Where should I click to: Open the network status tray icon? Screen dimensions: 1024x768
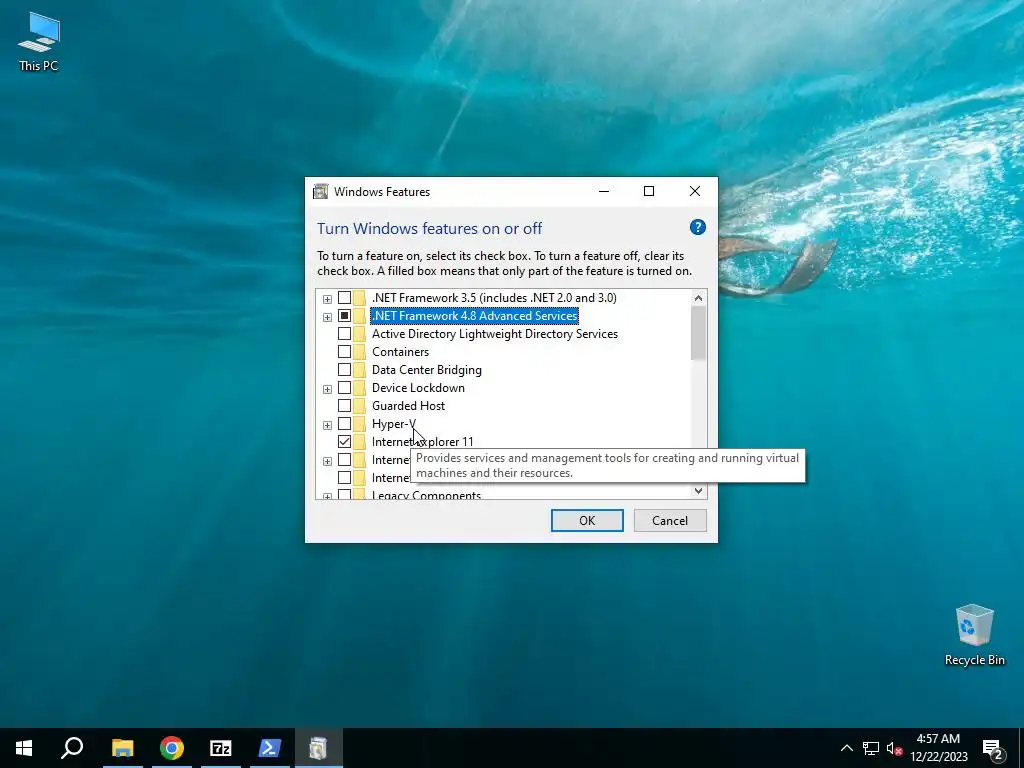pyautogui.click(x=871, y=748)
